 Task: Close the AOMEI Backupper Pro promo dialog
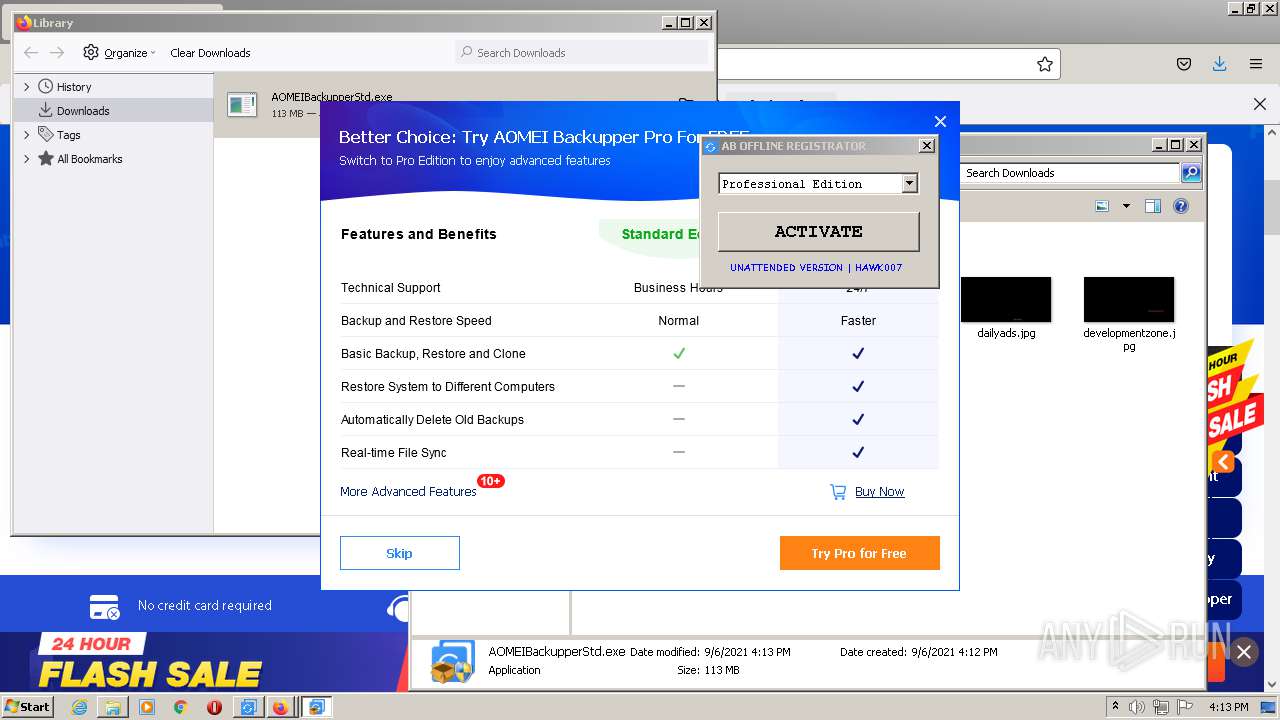point(940,121)
